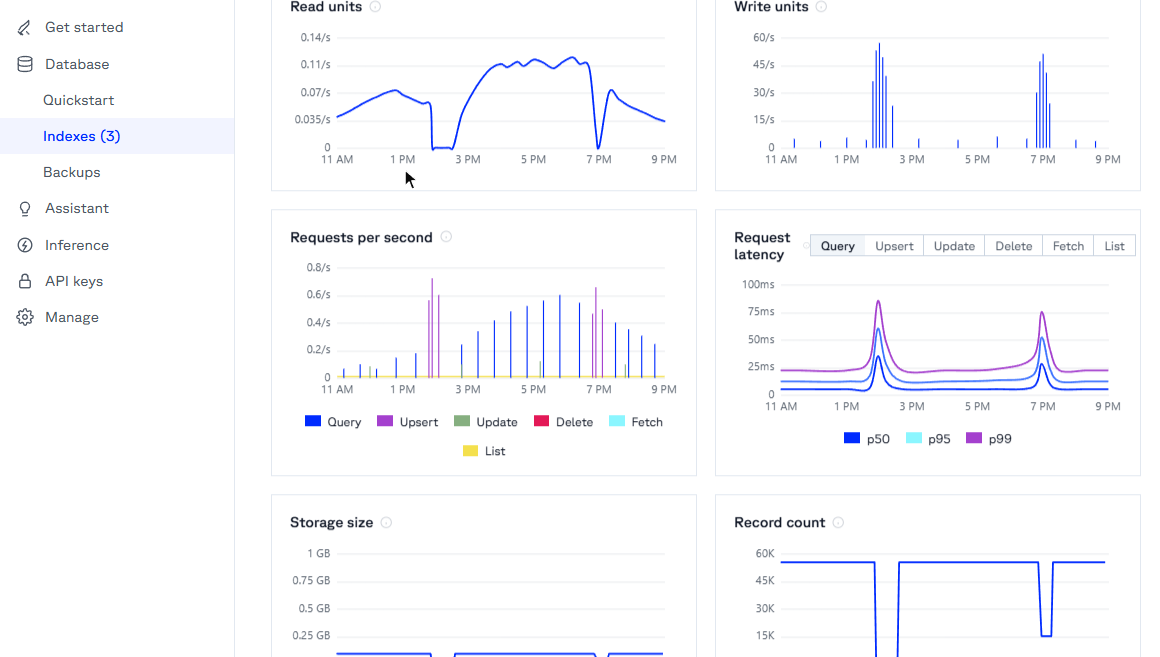
Task: Toggle p99 latency legend swatch
Action: tap(974, 438)
